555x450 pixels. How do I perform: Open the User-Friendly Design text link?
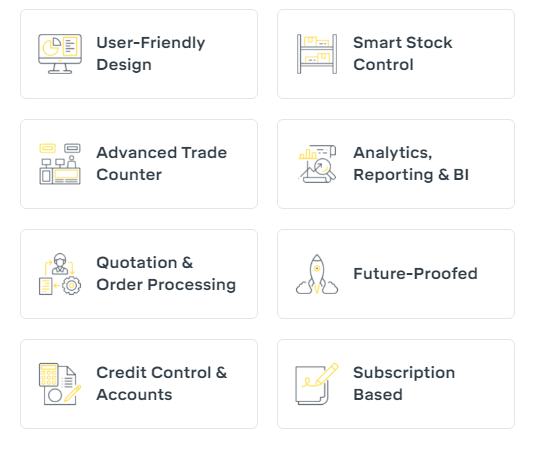click(x=151, y=53)
